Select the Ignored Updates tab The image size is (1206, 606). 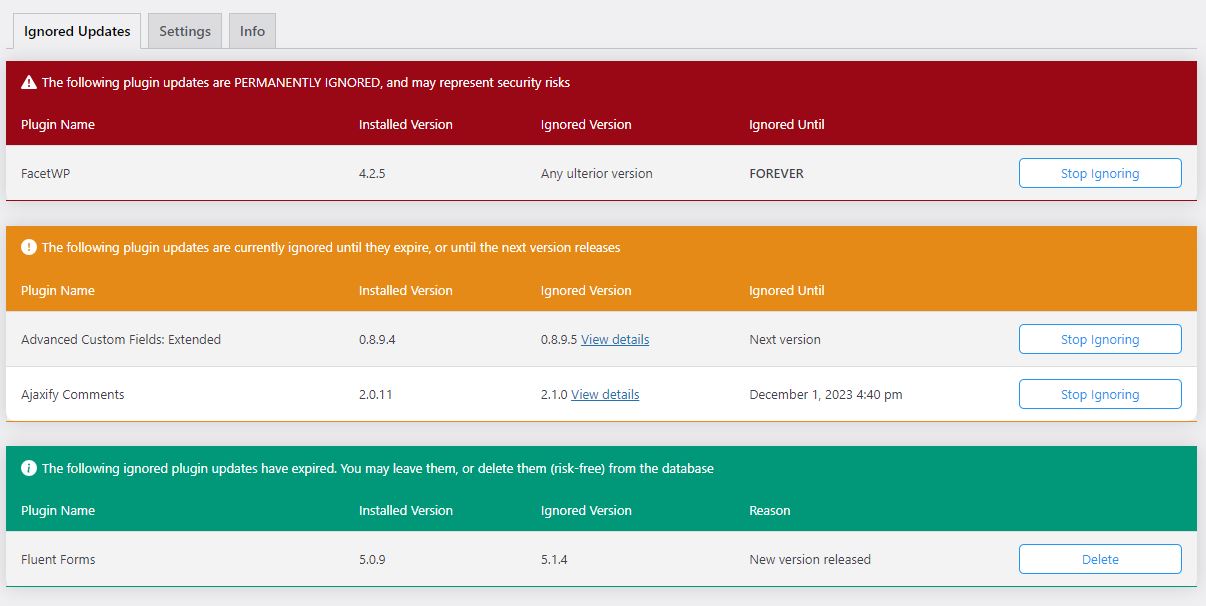[77, 31]
